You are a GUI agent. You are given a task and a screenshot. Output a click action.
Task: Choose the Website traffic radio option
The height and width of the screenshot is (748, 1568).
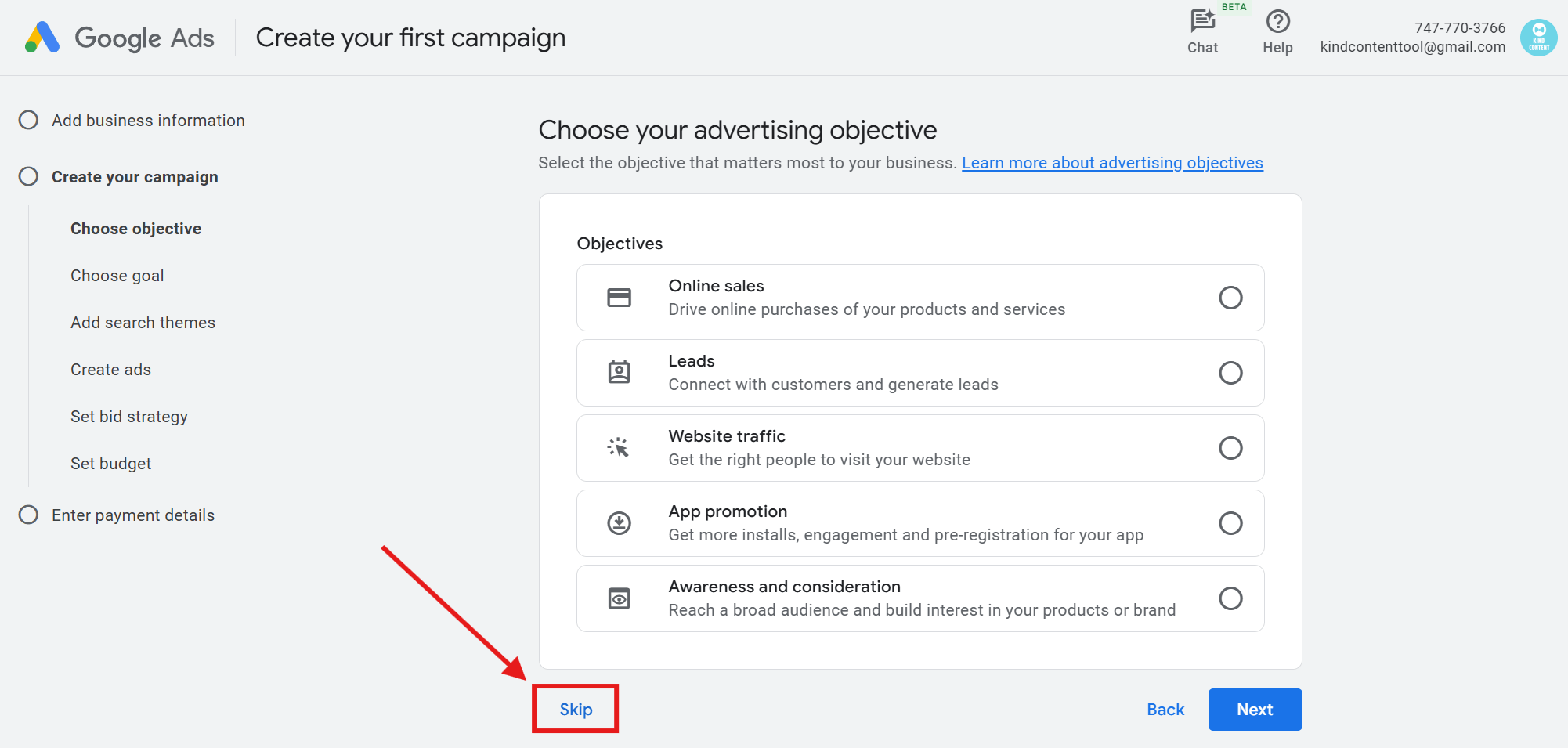point(1230,448)
